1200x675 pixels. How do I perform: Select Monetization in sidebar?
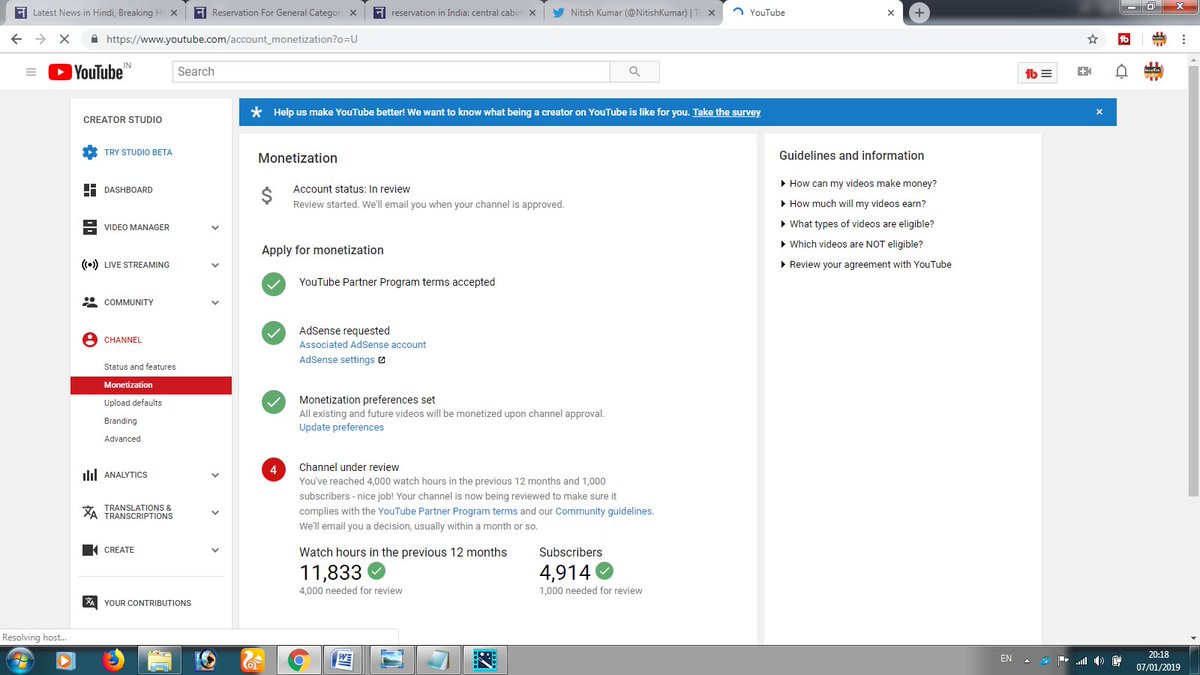pyautogui.click(x=151, y=385)
